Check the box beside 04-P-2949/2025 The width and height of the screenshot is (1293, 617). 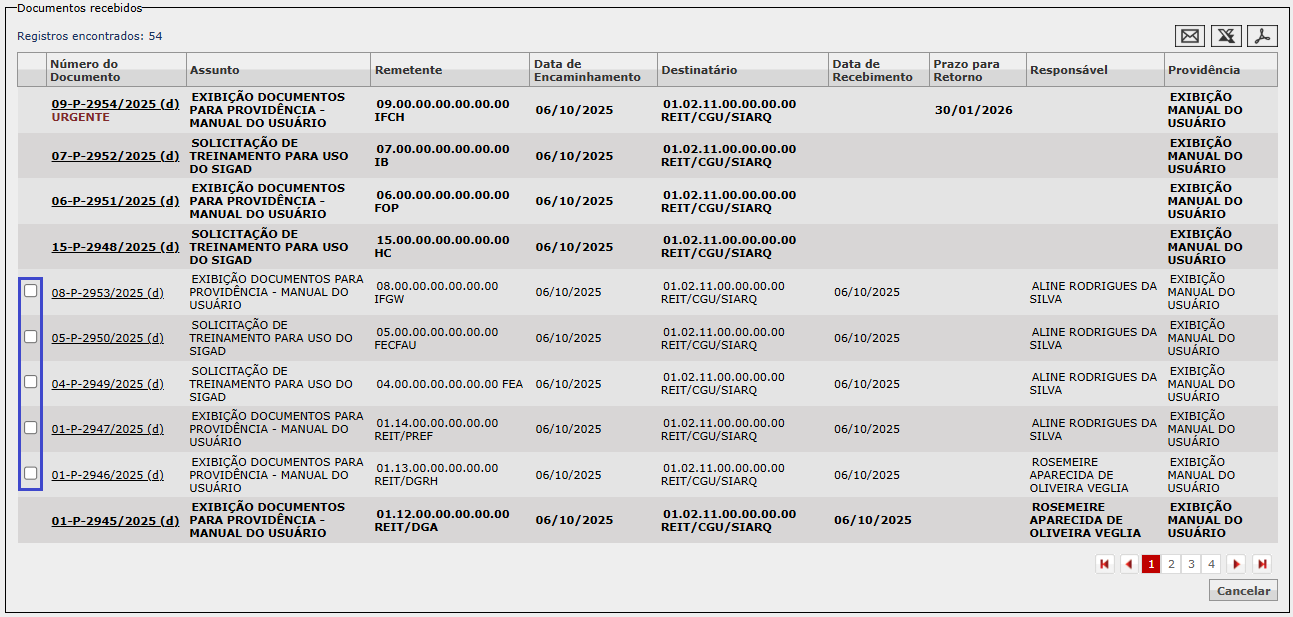coord(31,382)
